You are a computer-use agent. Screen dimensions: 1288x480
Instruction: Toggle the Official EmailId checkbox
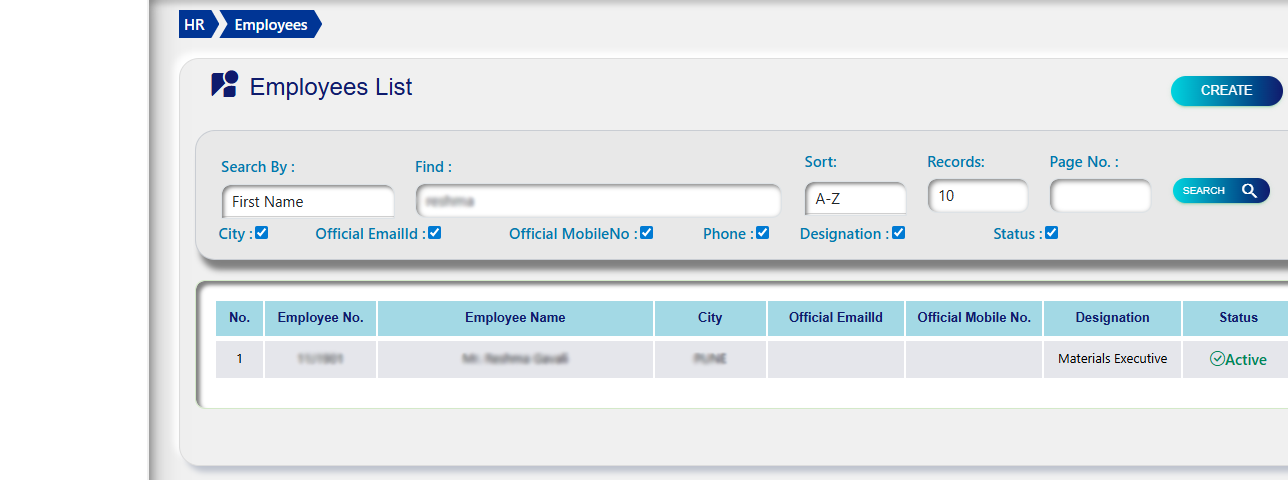click(x=434, y=233)
